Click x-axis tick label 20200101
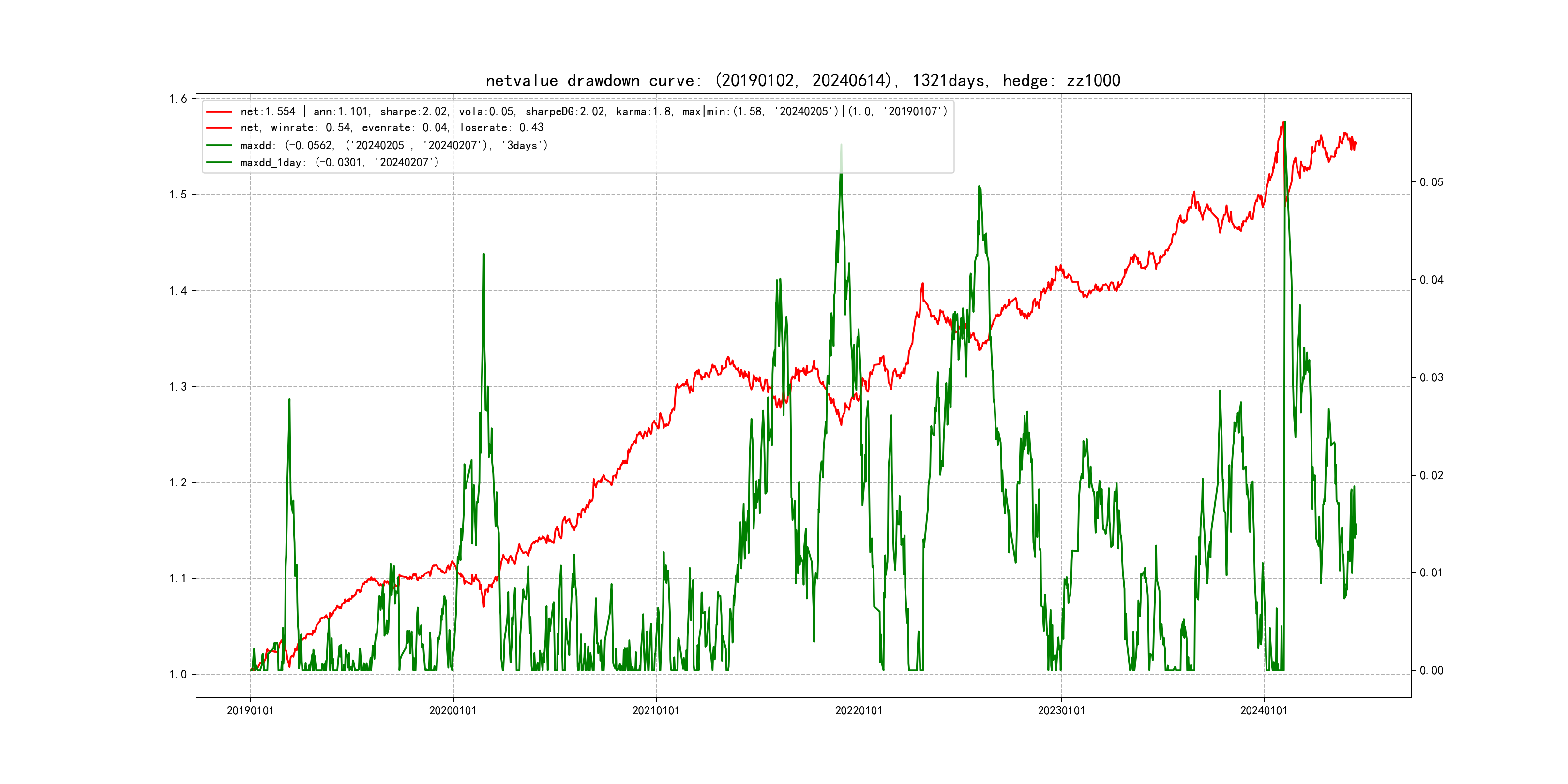The width and height of the screenshot is (1568, 784). pos(453,711)
